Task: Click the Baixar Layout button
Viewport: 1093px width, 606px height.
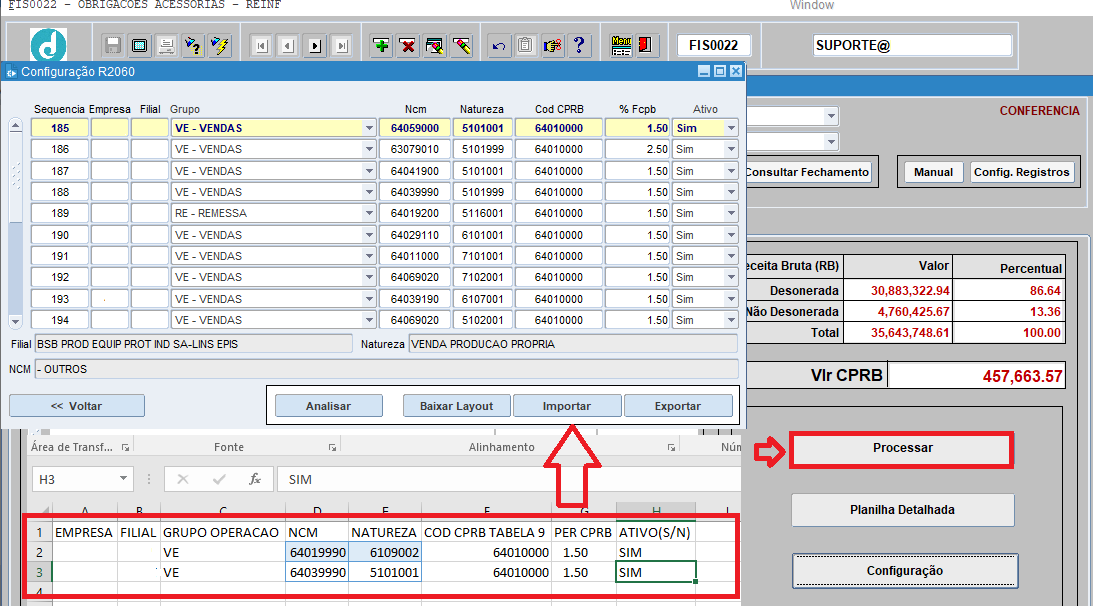Action: [457, 406]
